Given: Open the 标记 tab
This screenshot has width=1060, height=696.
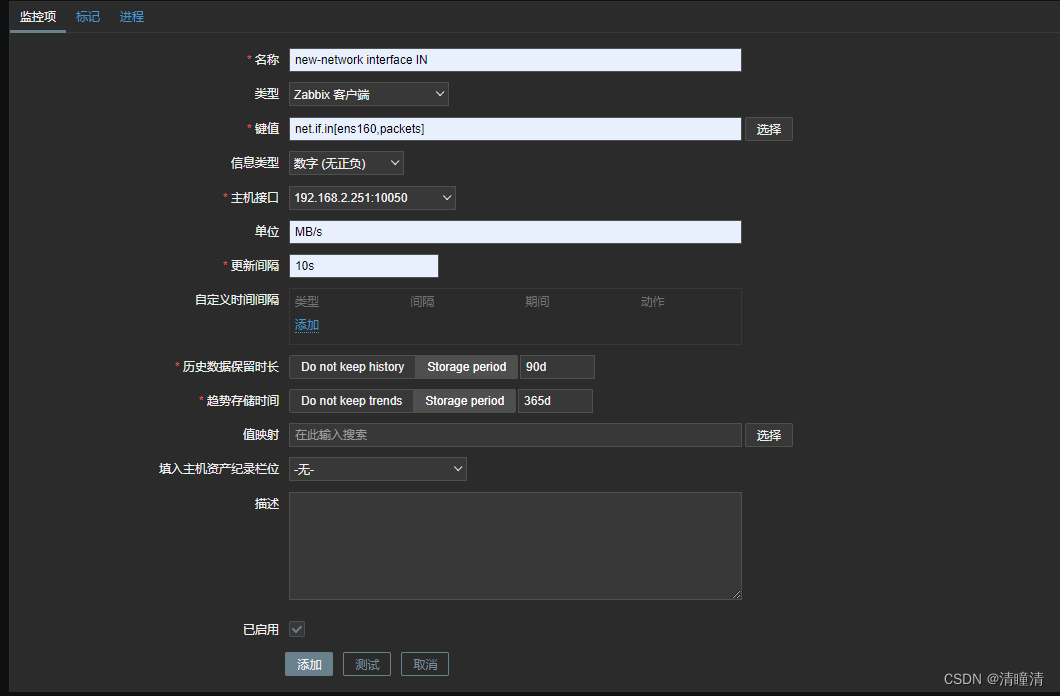Looking at the screenshot, I should click(88, 17).
